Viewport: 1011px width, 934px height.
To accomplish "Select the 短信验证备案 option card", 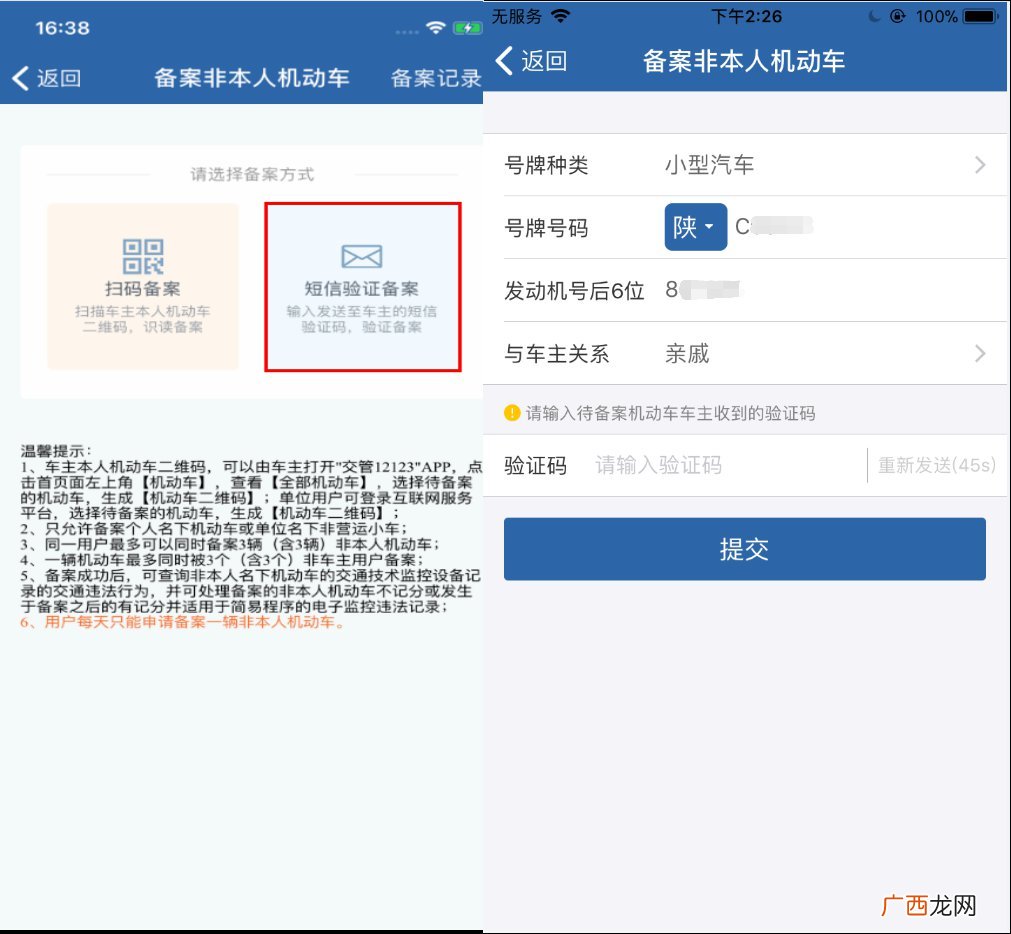I will (363, 287).
